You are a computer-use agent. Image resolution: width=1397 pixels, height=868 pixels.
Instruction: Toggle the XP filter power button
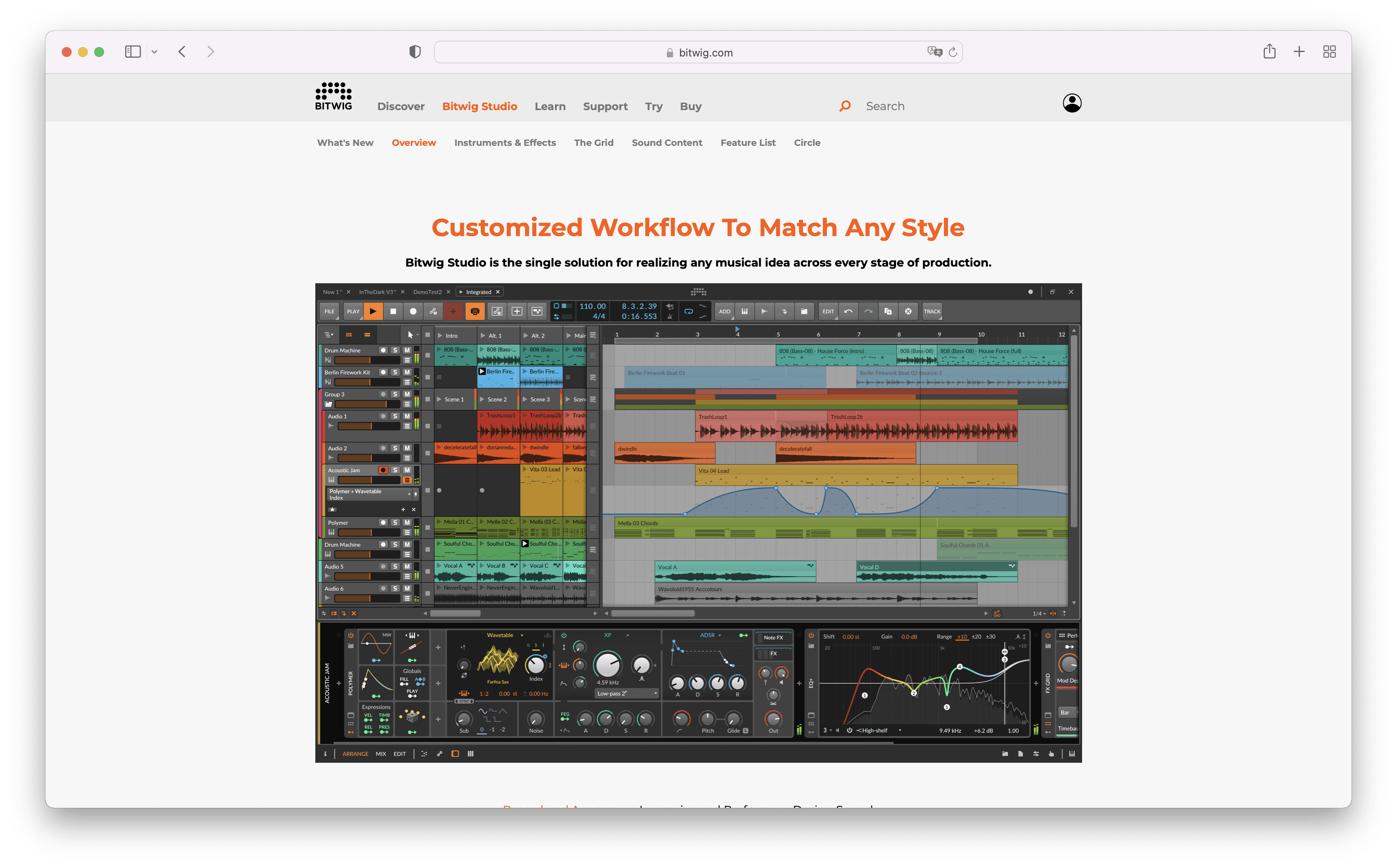point(564,636)
